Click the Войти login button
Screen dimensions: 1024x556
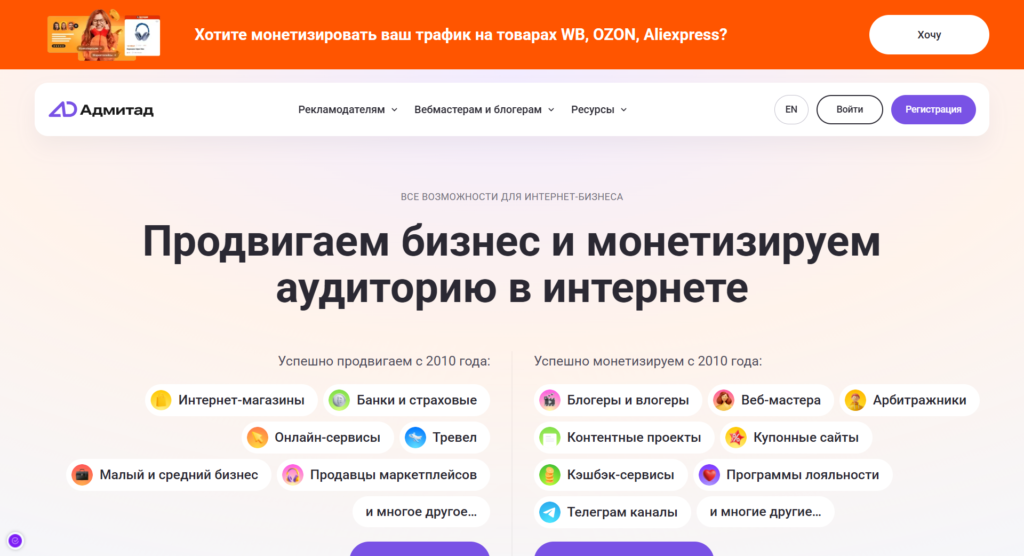(850, 109)
